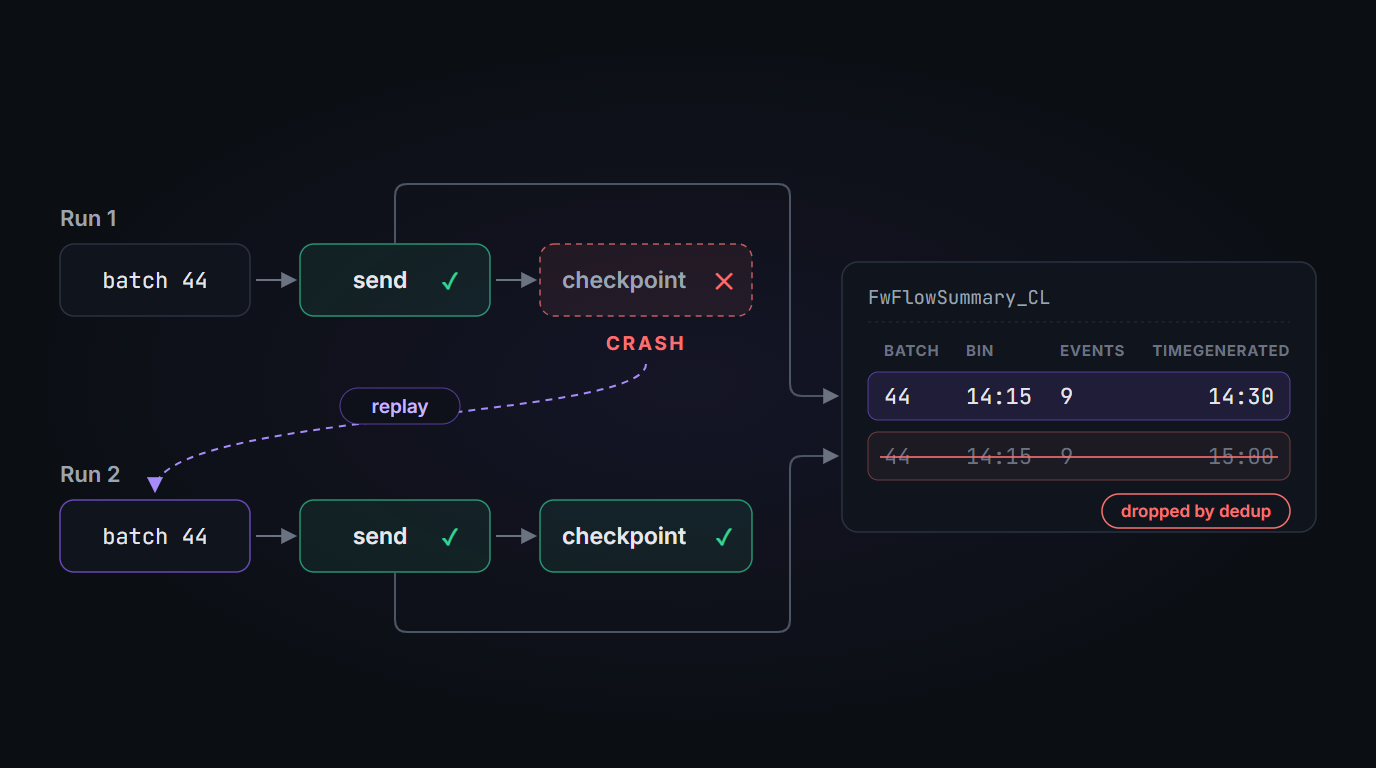Click the struck-through 15:00 time value
Viewport: 1376px width, 768px height.
click(1241, 456)
